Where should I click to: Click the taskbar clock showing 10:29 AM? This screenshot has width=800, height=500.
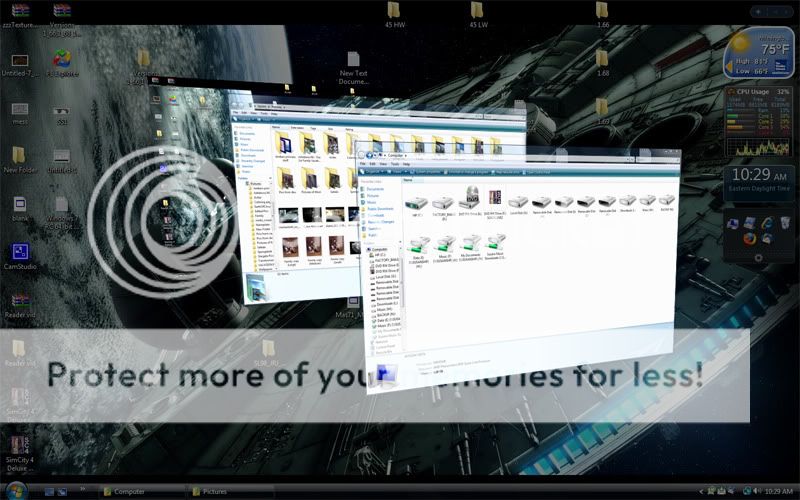tap(778, 491)
